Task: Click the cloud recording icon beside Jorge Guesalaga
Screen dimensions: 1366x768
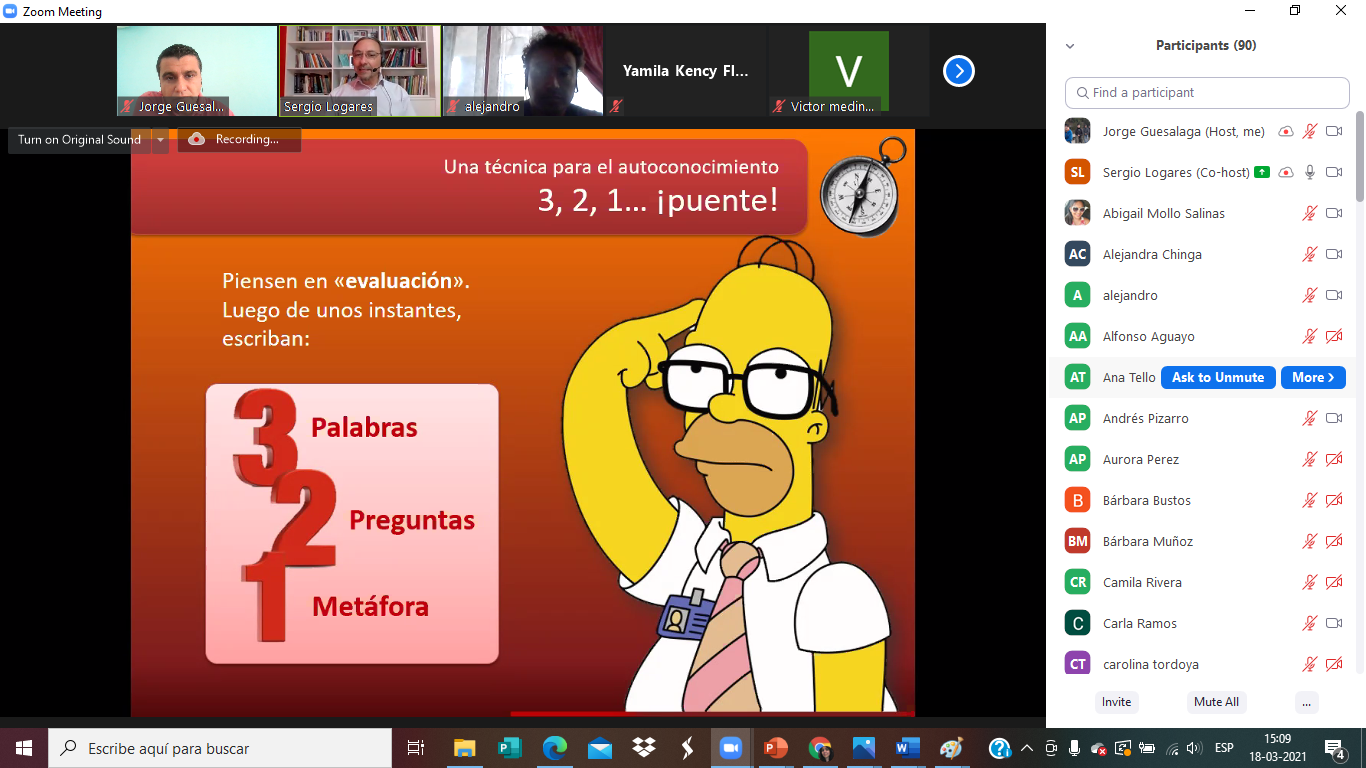Action: coord(1286,131)
